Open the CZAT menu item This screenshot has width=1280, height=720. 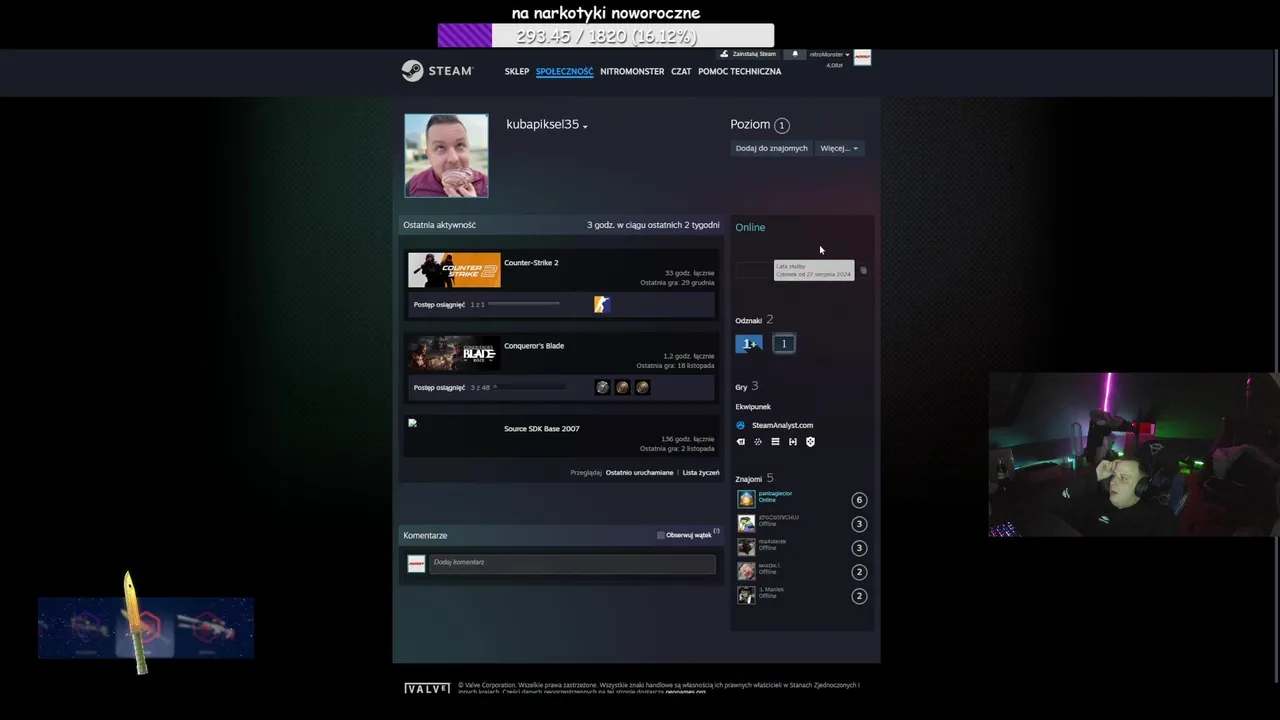(x=681, y=72)
